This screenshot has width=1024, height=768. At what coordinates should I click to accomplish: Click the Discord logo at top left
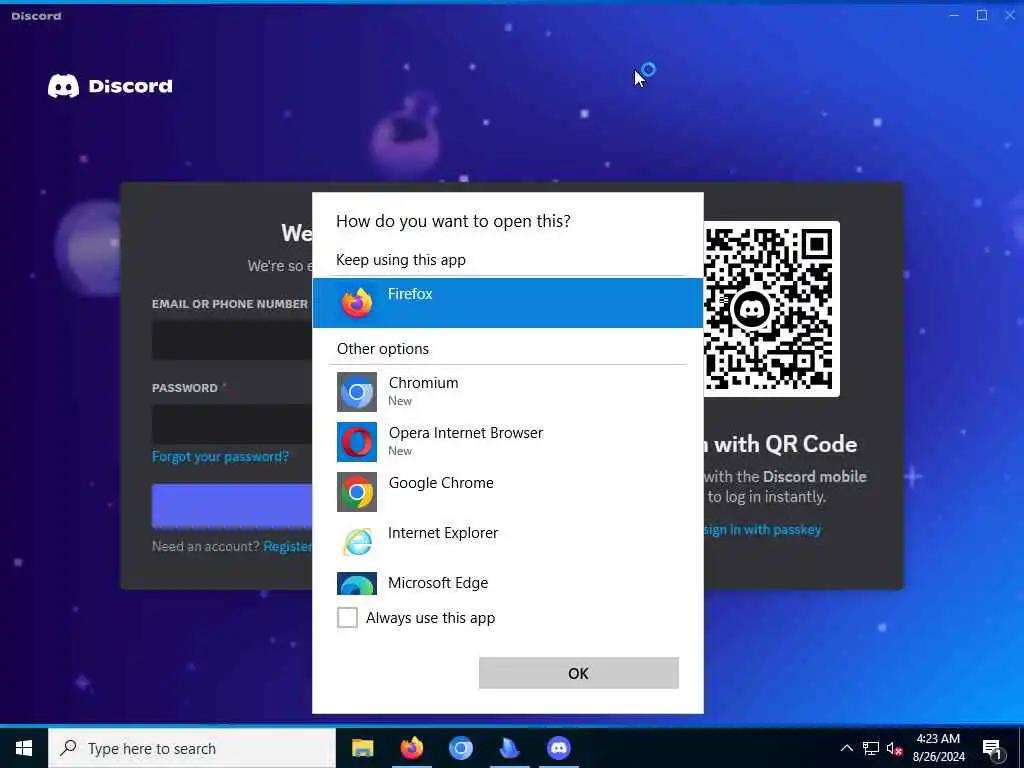(x=110, y=86)
